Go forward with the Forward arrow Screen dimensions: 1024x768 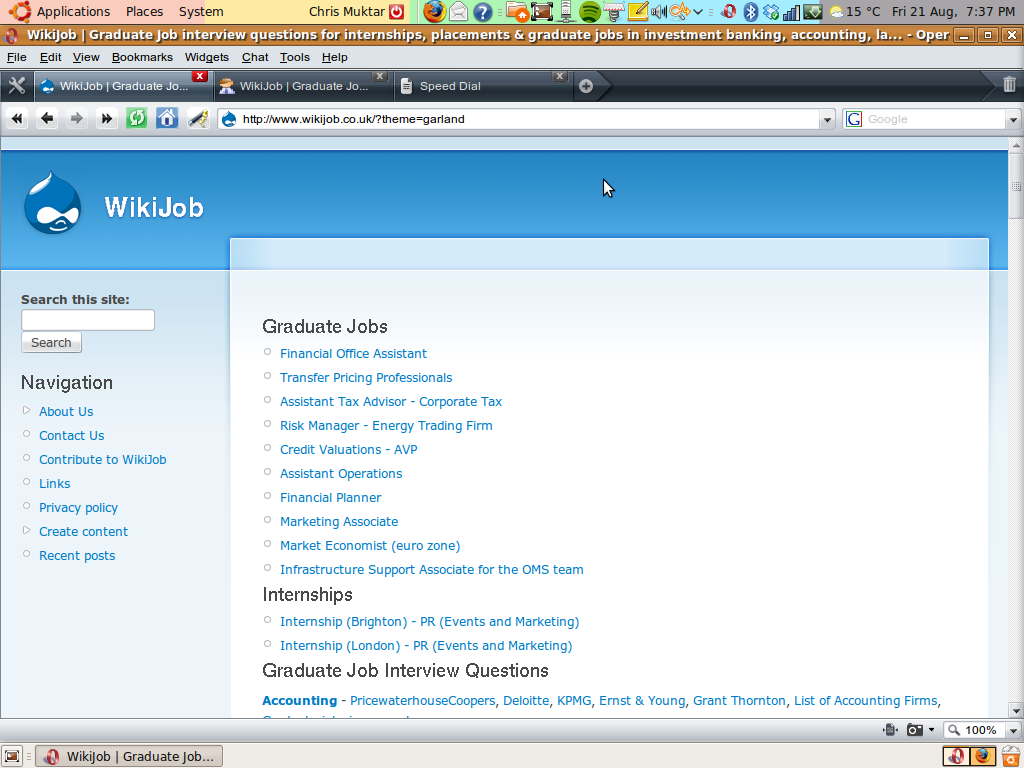76,119
